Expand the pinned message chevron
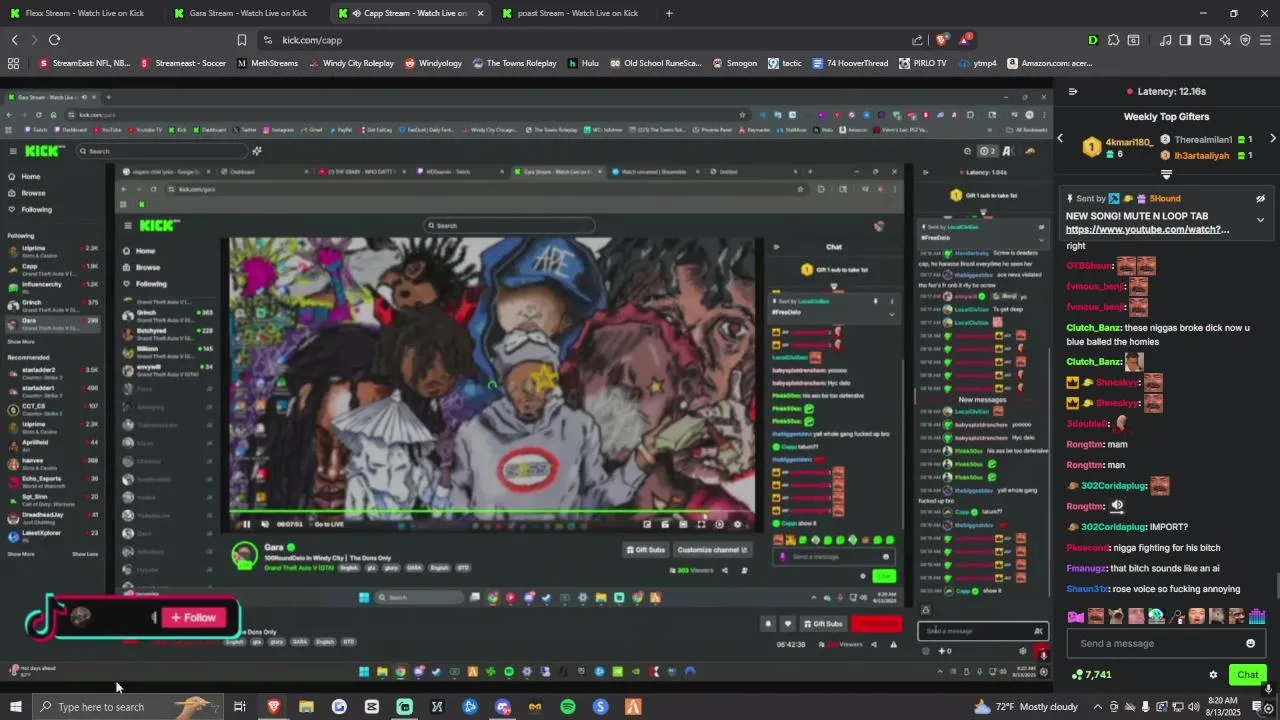Image resolution: width=1280 pixels, height=720 pixels. click(1260, 219)
